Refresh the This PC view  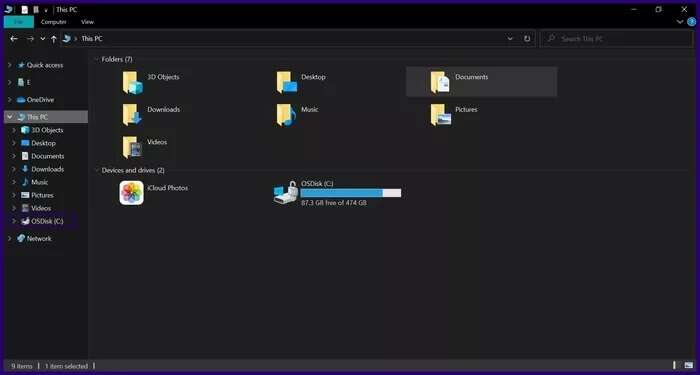tap(527, 39)
